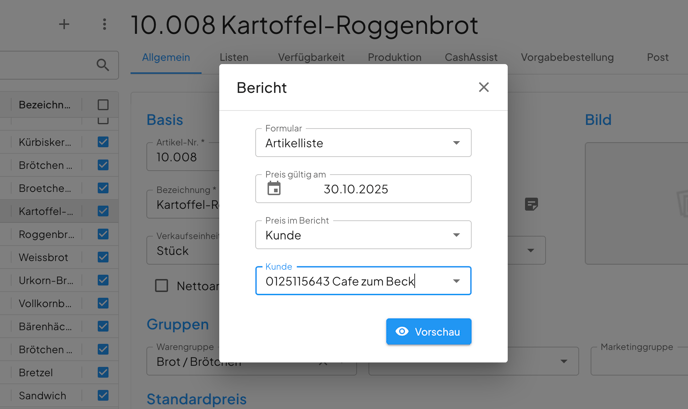Toggle the Kürbisker... row checkbox
This screenshot has height=409, width=688.
tap(103, 142)
